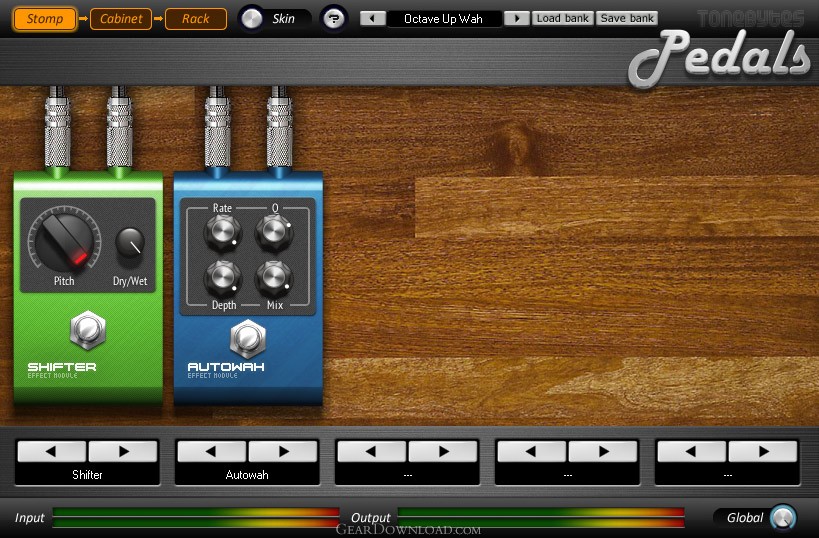
Task: Click right arrow of third effect slot
Action: [x=442, y=451]
